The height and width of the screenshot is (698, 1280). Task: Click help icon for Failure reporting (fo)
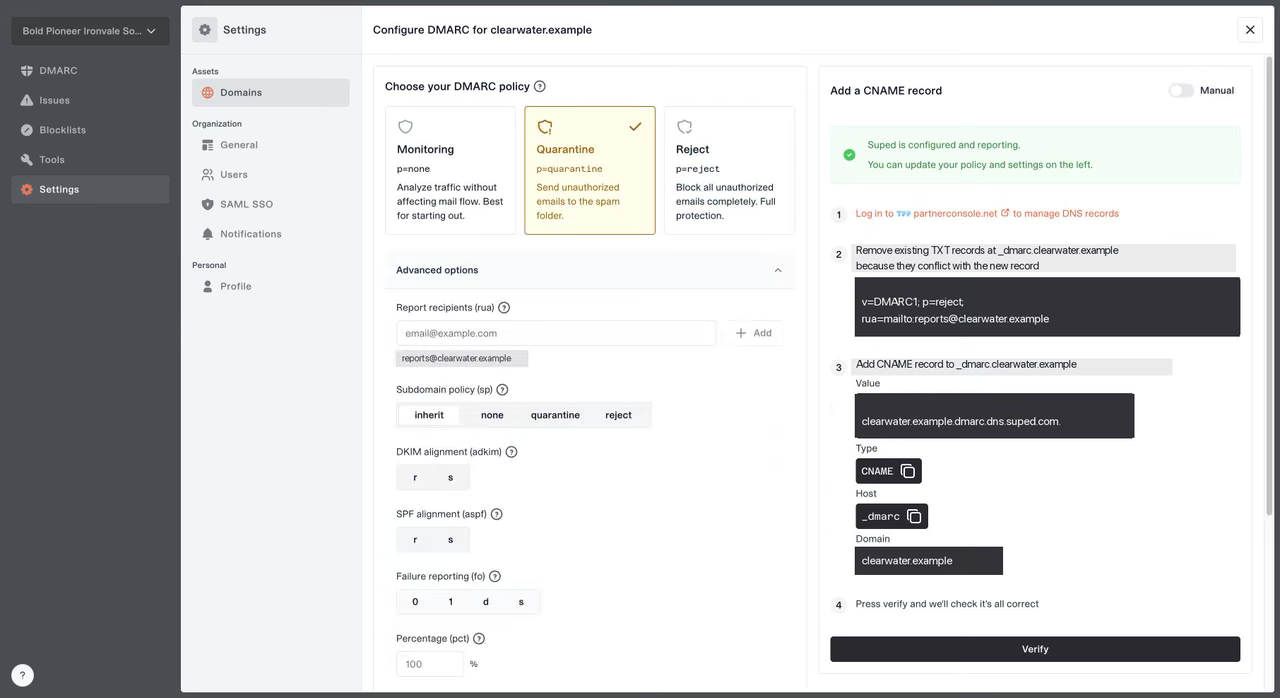[x=494, y=577]
